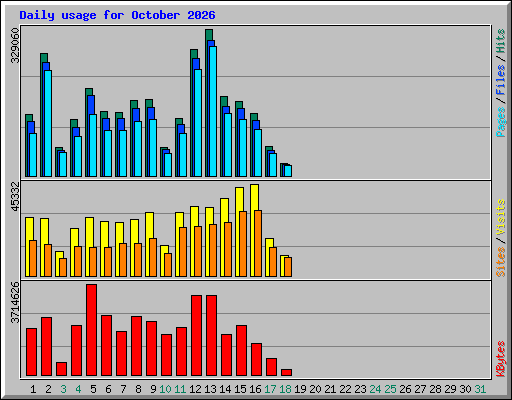Click day 29 on the date axis
Image resolution: width=512 pixels, height=400 pixels.
point(450,389)
